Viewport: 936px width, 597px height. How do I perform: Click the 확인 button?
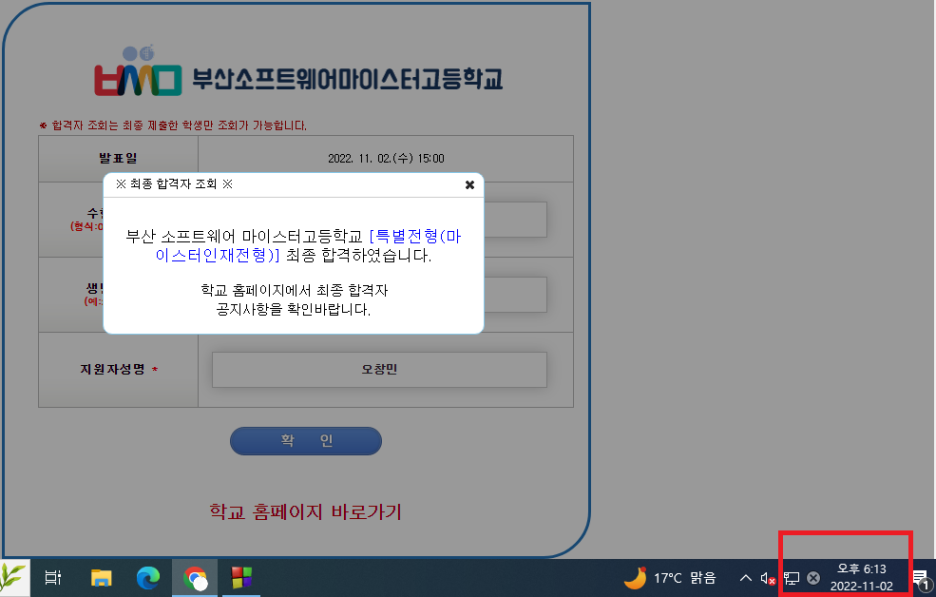coord(306,441)
